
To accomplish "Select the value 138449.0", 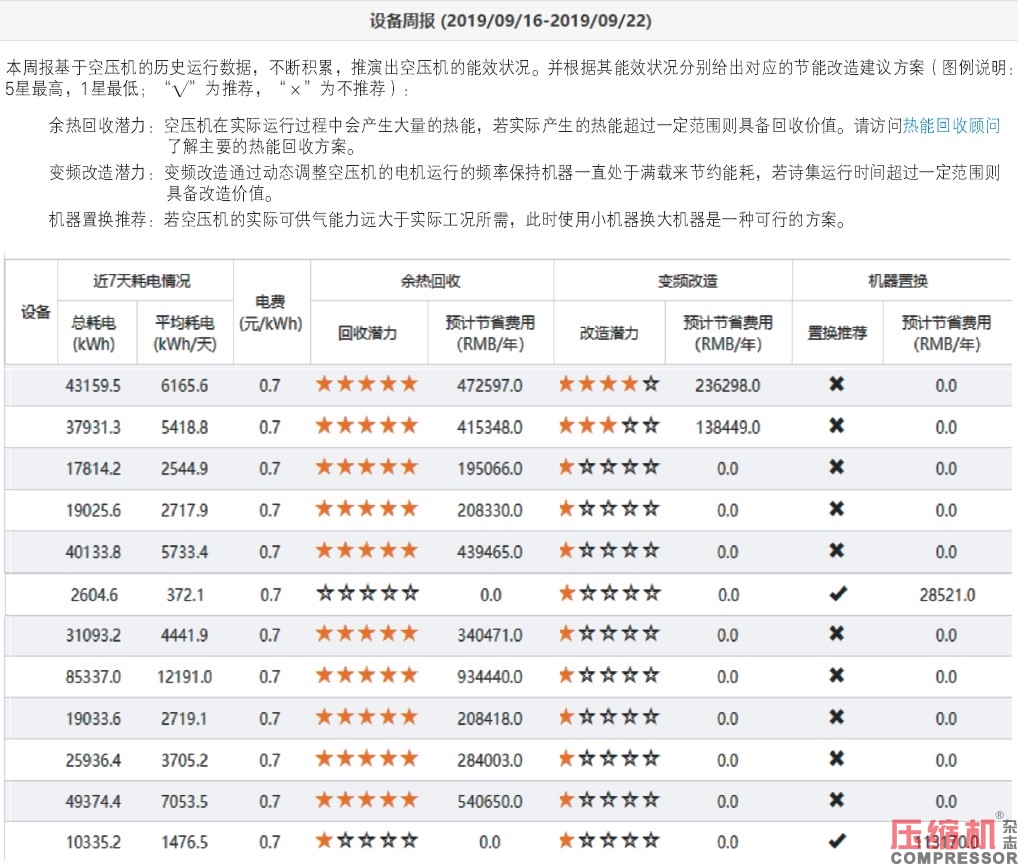I will pos(727,427).
